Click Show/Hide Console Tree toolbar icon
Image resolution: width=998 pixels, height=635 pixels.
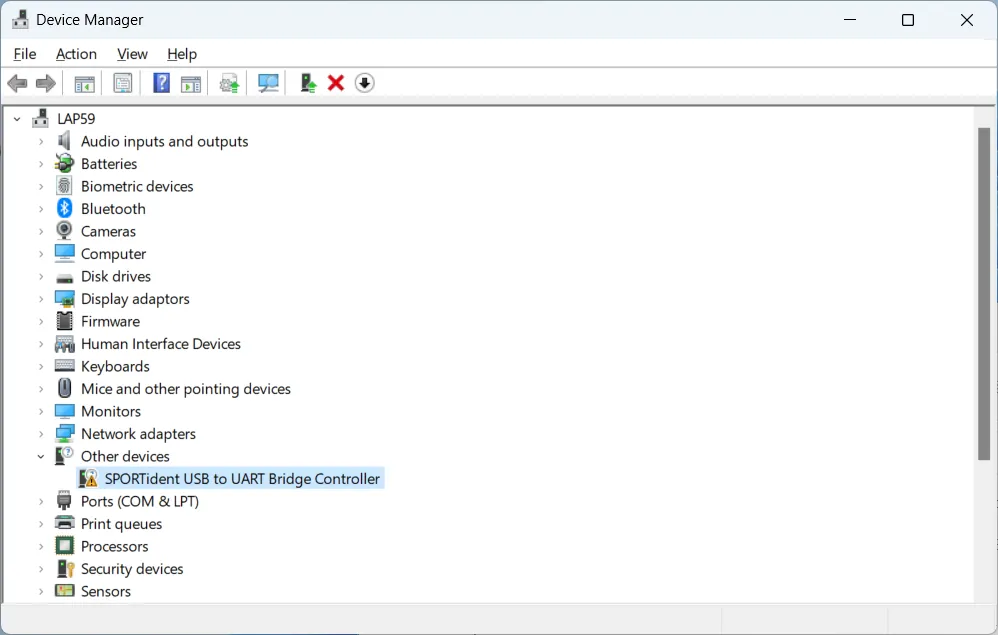(x=85, y=83)
